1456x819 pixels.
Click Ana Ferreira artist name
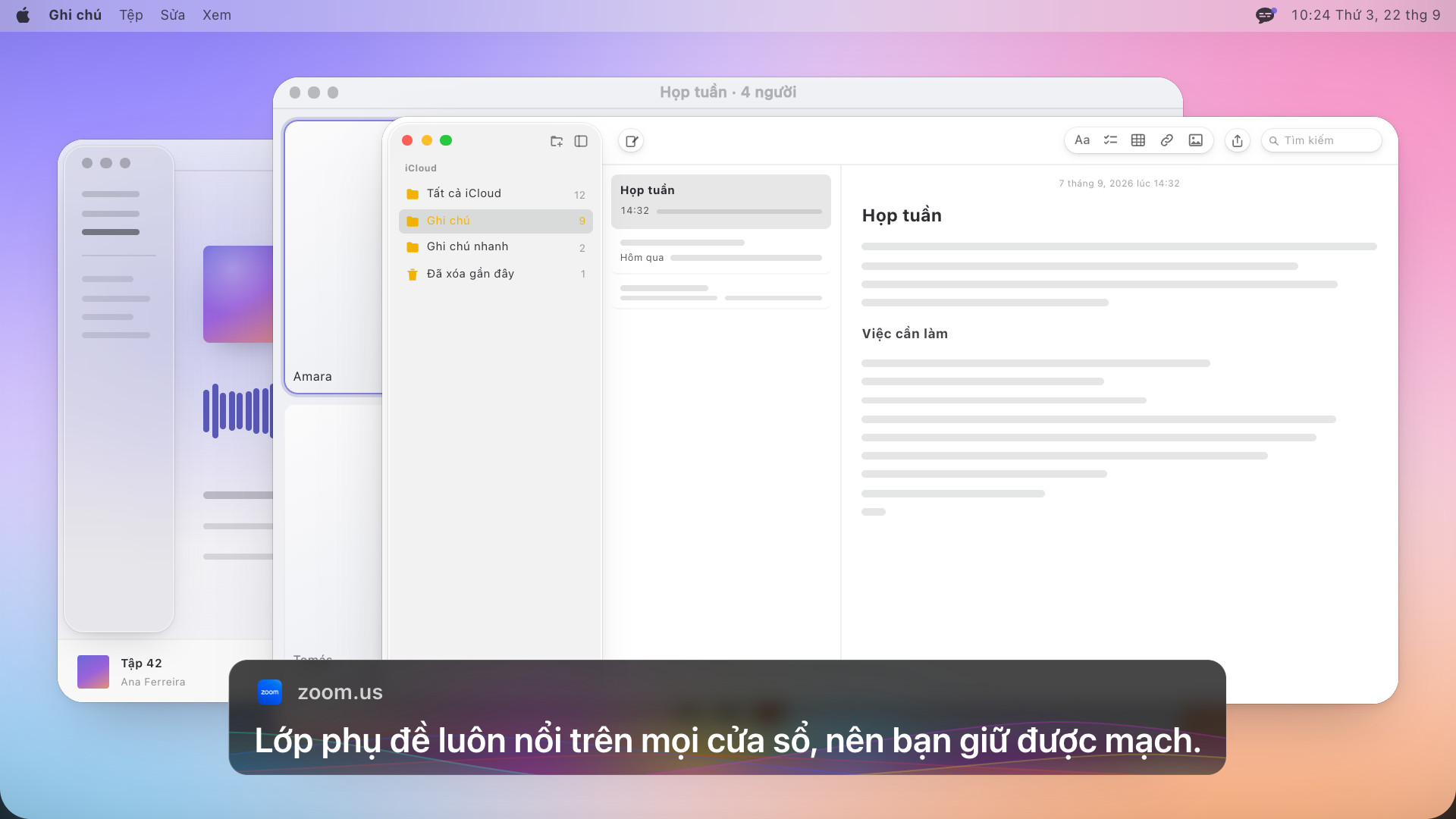(153, 682)
